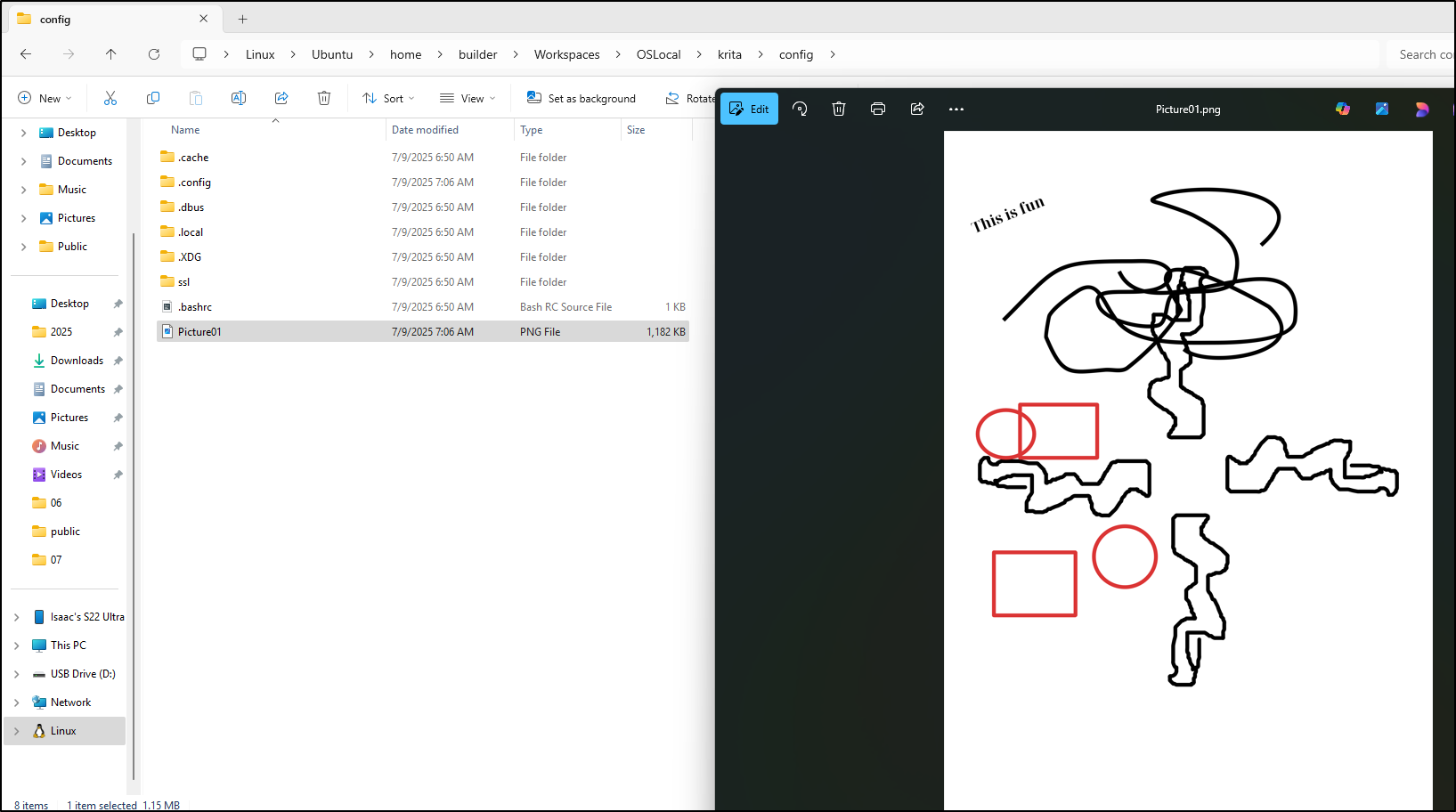This screenshot has width=1456, height=812.
Task: Print the image from Photos viewer
Action: (878, 109)
